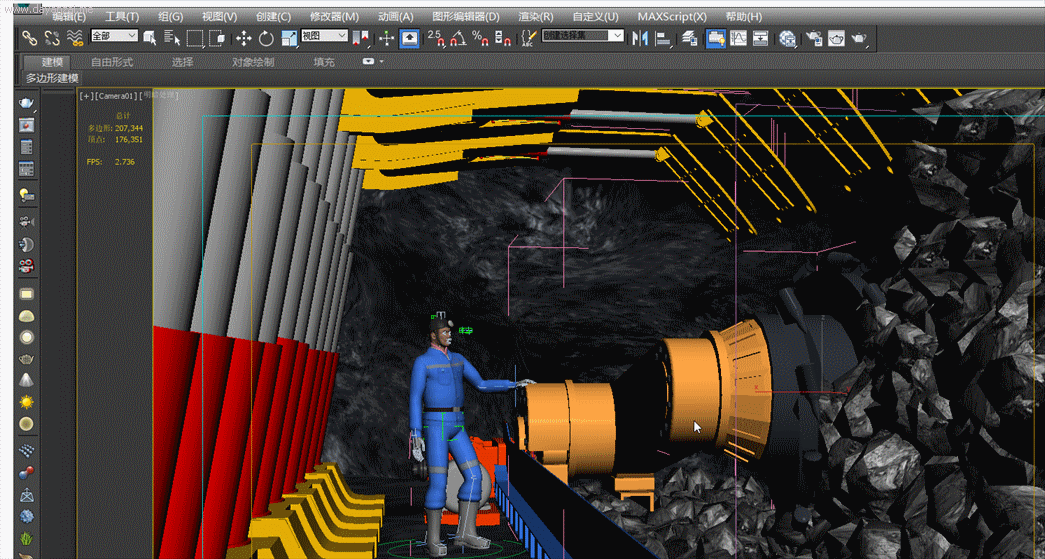
Task: Toggle the 2.5D Snaps magnet
Action: 436,38
